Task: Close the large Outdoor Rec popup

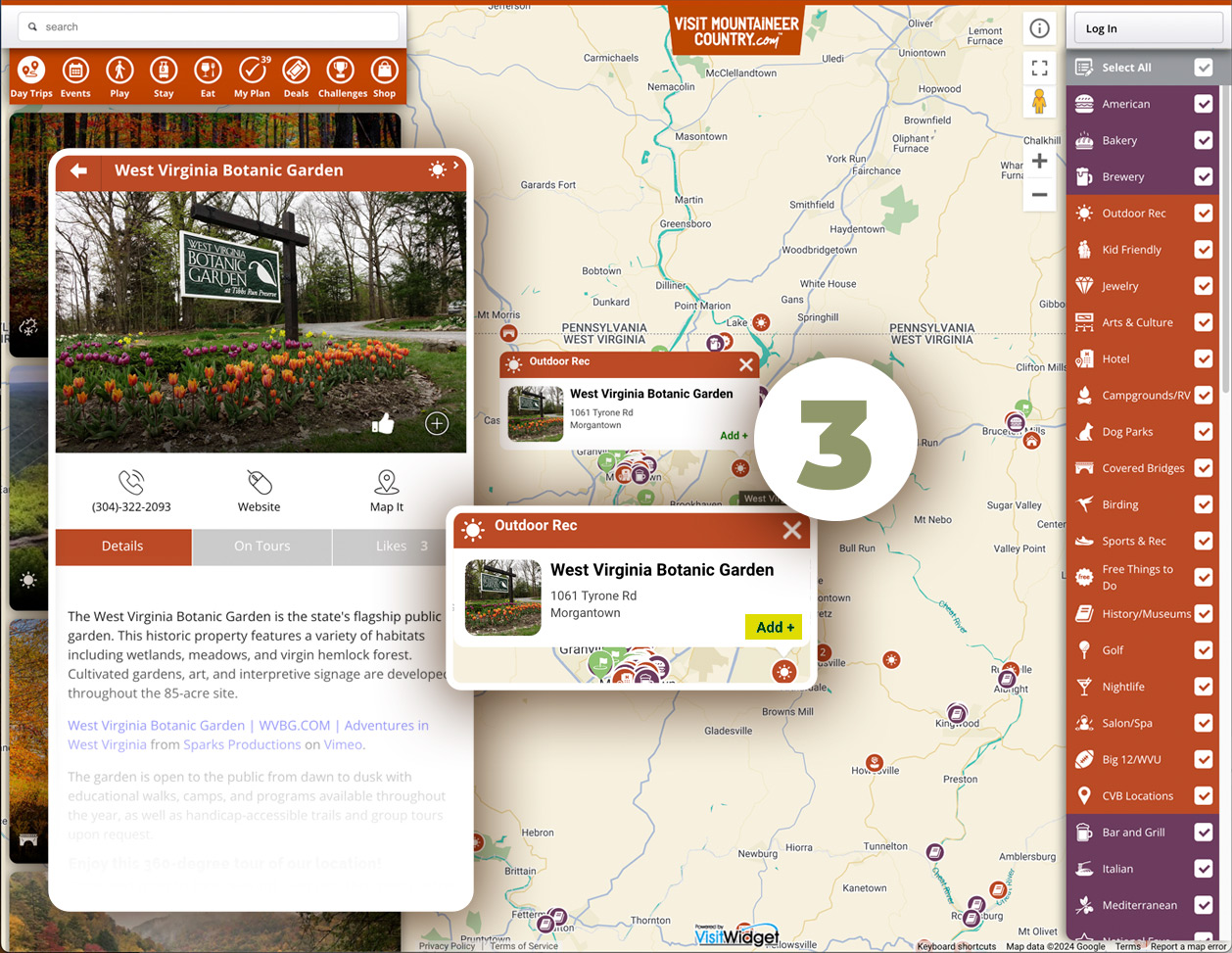Action: coord(791,530)
